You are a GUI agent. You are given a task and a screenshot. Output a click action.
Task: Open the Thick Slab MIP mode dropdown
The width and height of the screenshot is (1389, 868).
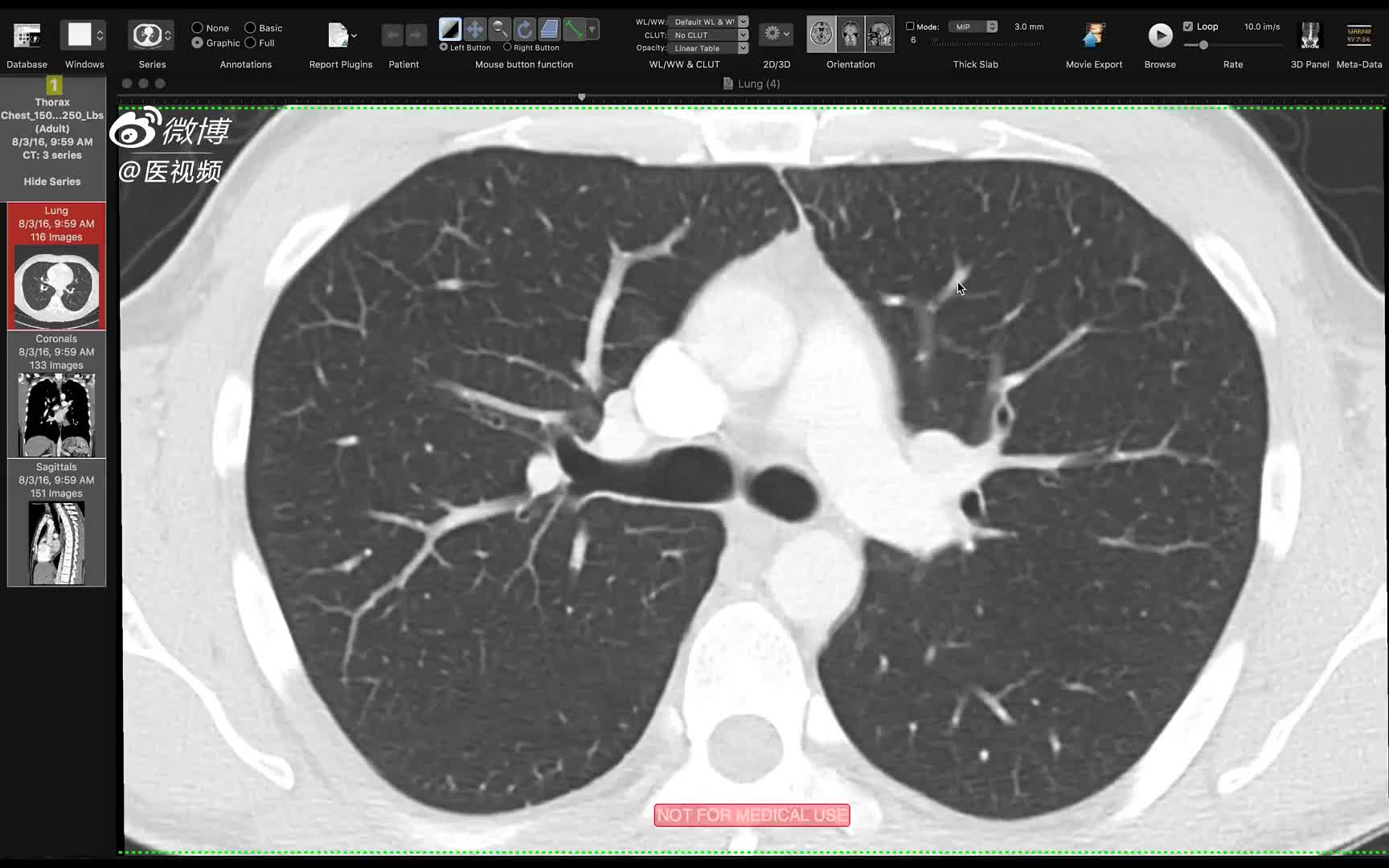tap(973, 27)
